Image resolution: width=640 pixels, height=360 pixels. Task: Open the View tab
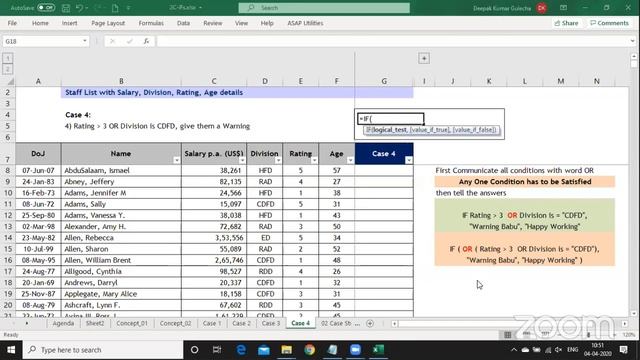click(x=241, y=23)
